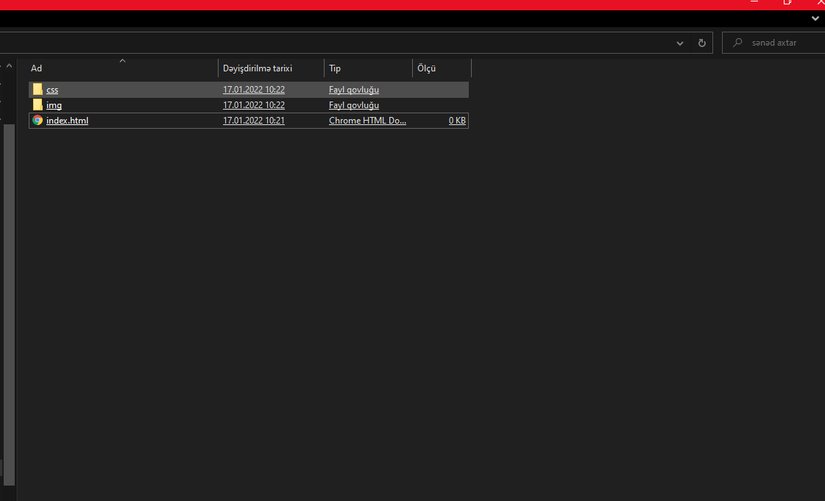The width and height of the screenshot is (825, 501).
Task: Sort files by the Ölçü column
Action: pyautogui.click(x=440, y=68)
